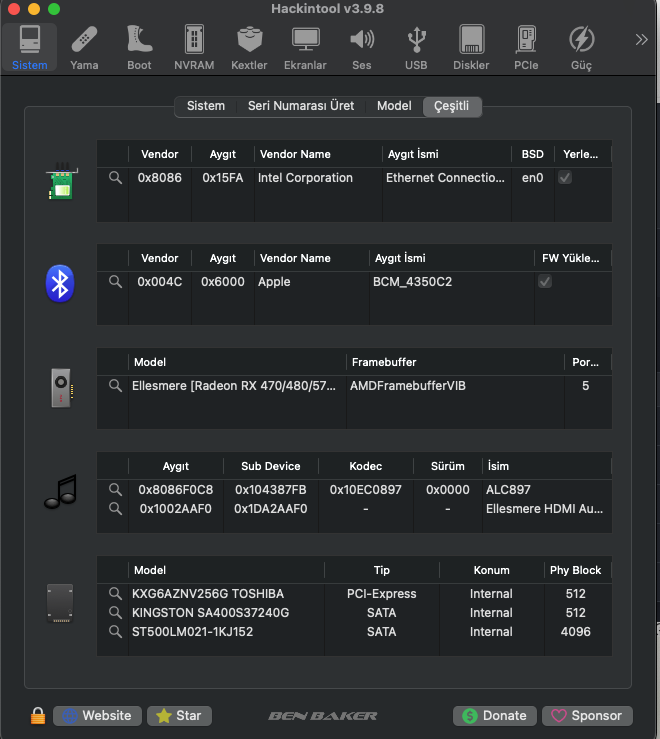Image resolution: width=660 pixels, height=739 pixels.
Task: Switch to the Seri Numarası Üret tab
Action: pos(301,106)
